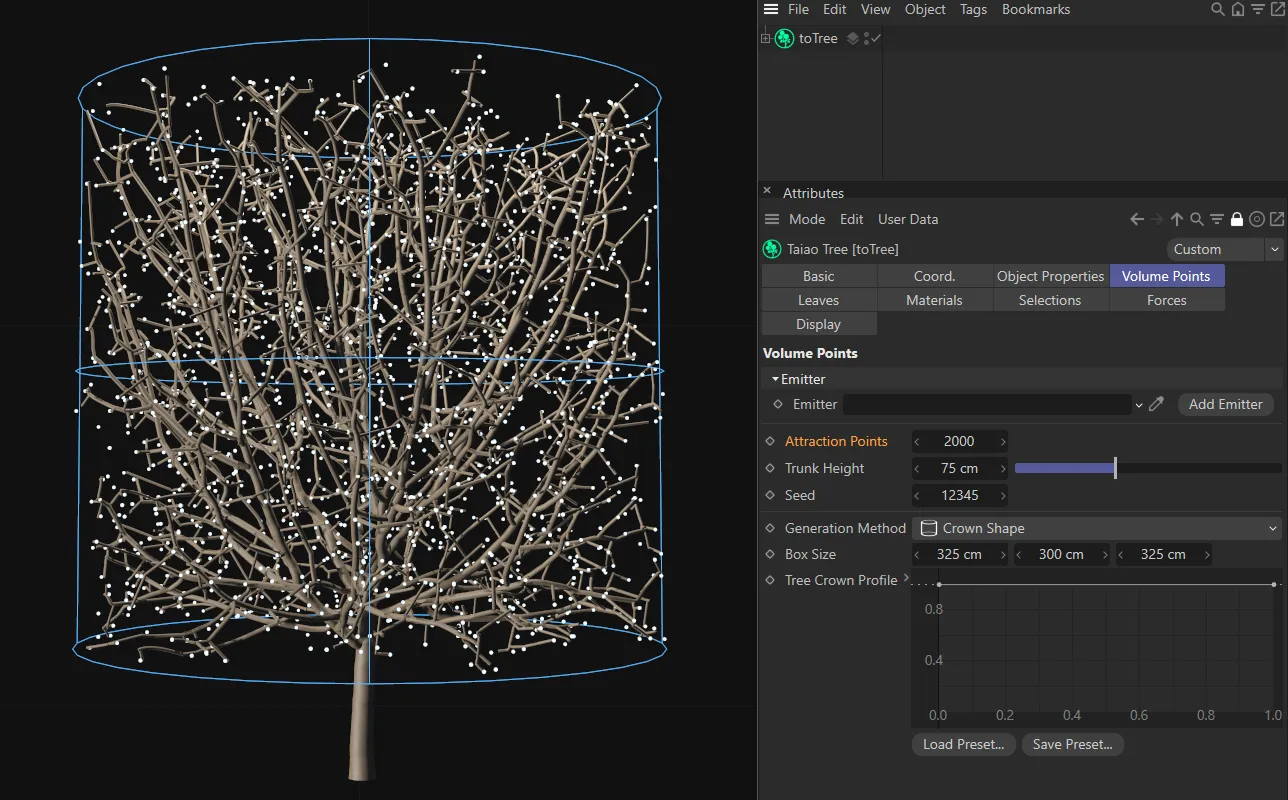Screen dimensions: 1288x800
Task: Click the Attributes up arrow
Action: [1177, 219]
